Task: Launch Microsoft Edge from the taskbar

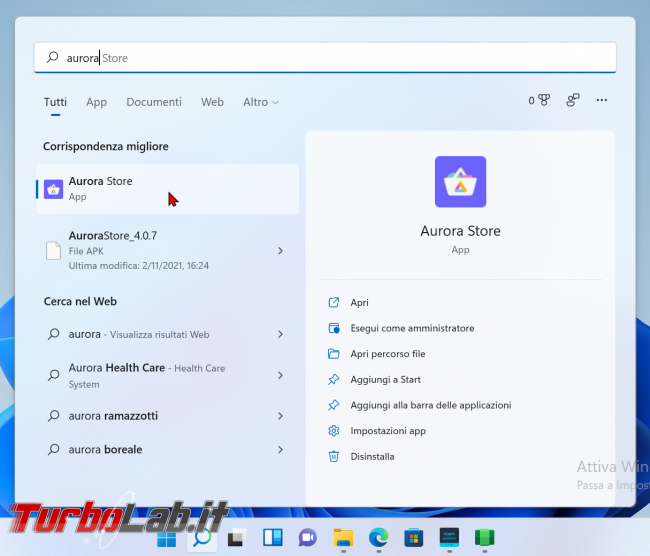Action: (x=378, y=538)
